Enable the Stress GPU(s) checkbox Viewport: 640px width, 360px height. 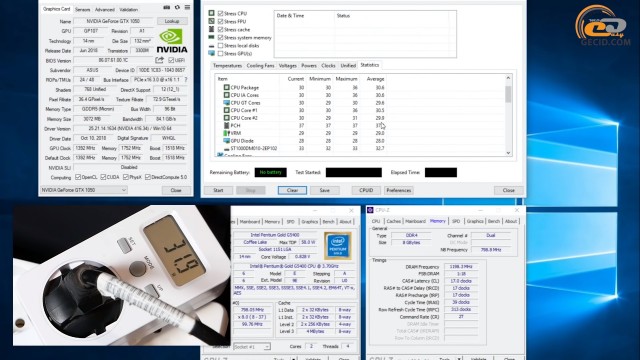pyautogui.click(x=220, y=53)
